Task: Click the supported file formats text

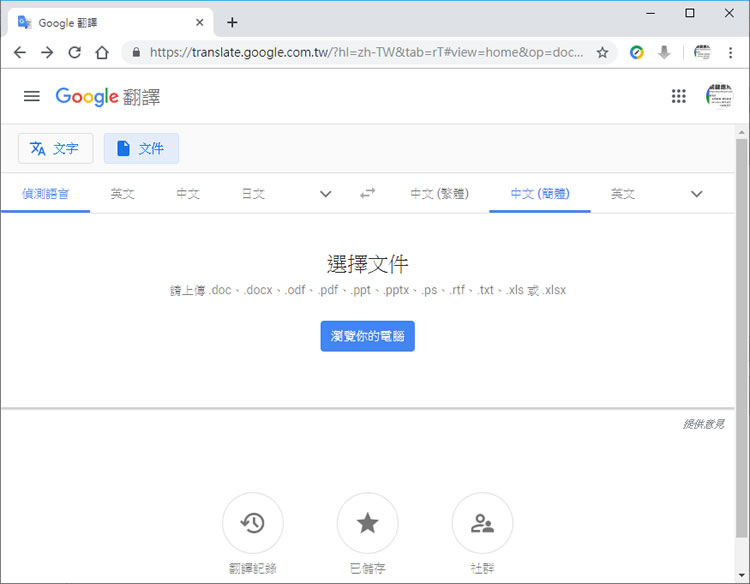Action: 368,290
